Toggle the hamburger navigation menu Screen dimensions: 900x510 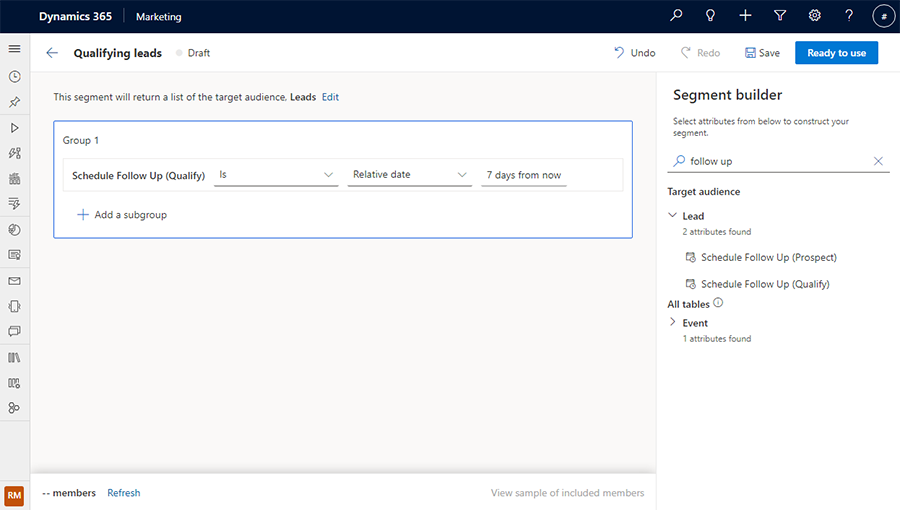point(14,49)
